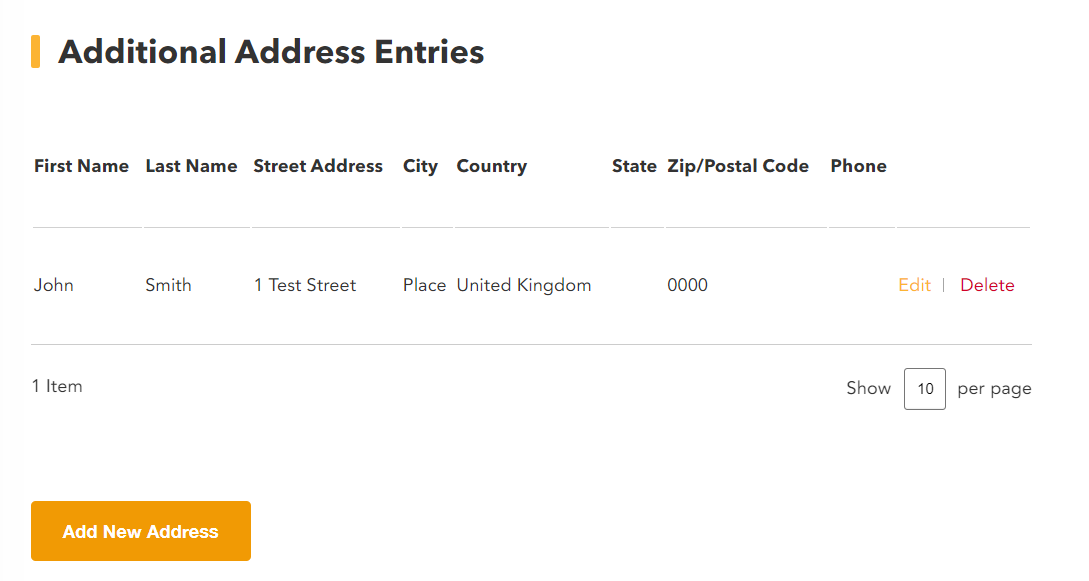Click the Country column header

492,167
